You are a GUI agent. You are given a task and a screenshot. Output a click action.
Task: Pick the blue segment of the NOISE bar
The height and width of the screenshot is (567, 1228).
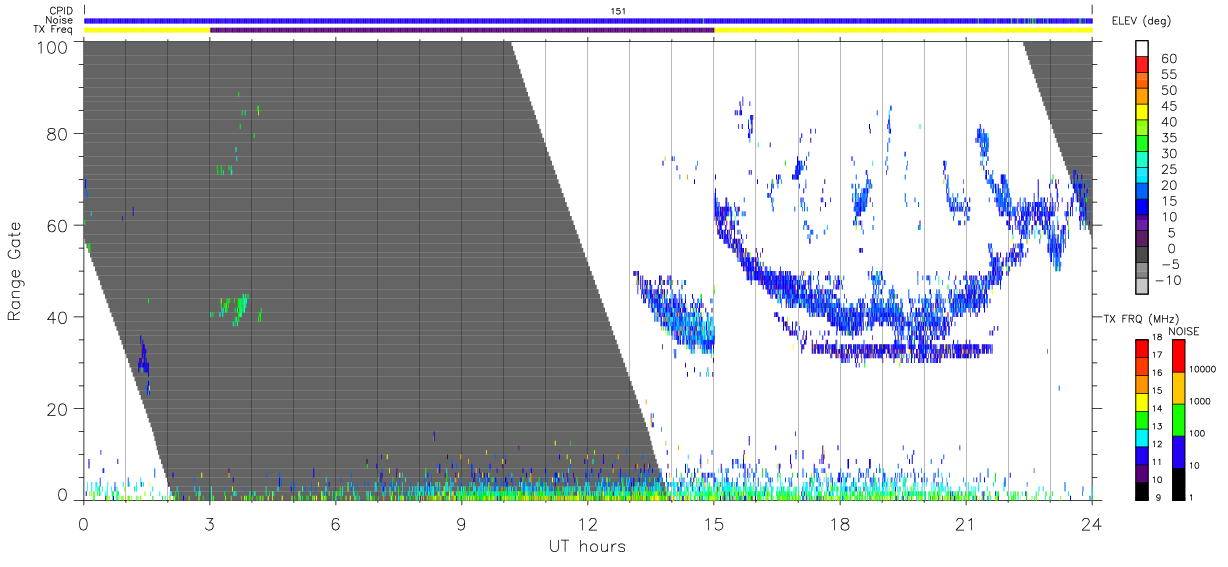(1179, 451)
